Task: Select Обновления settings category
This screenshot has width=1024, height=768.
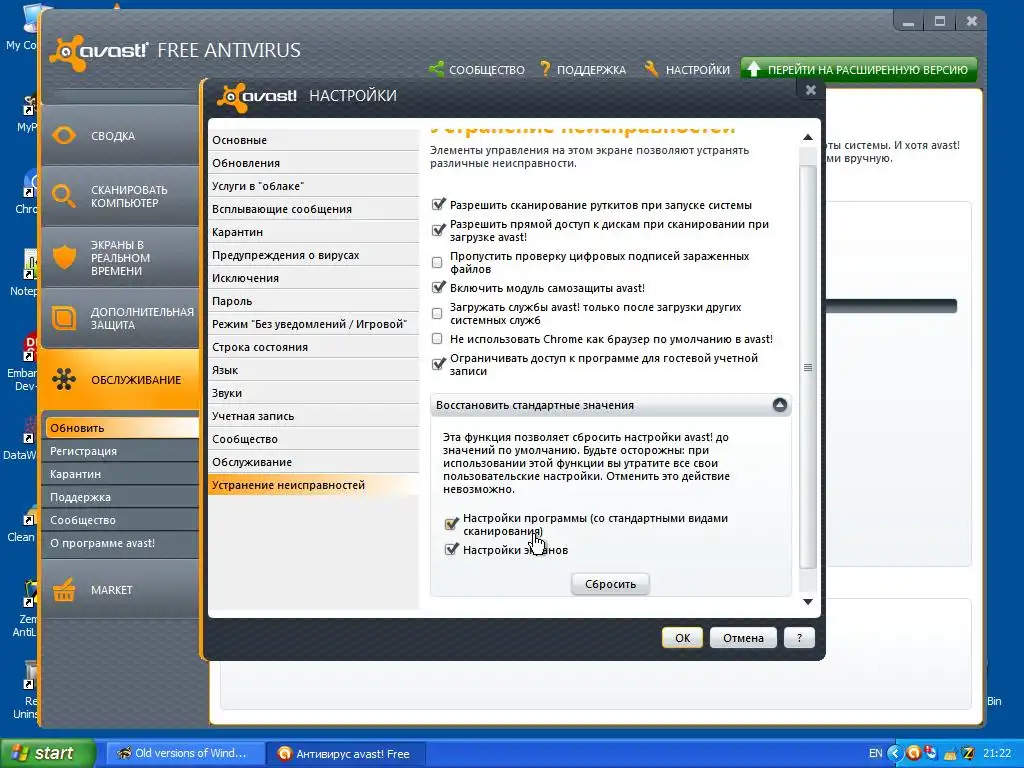Action: point(313,163)
